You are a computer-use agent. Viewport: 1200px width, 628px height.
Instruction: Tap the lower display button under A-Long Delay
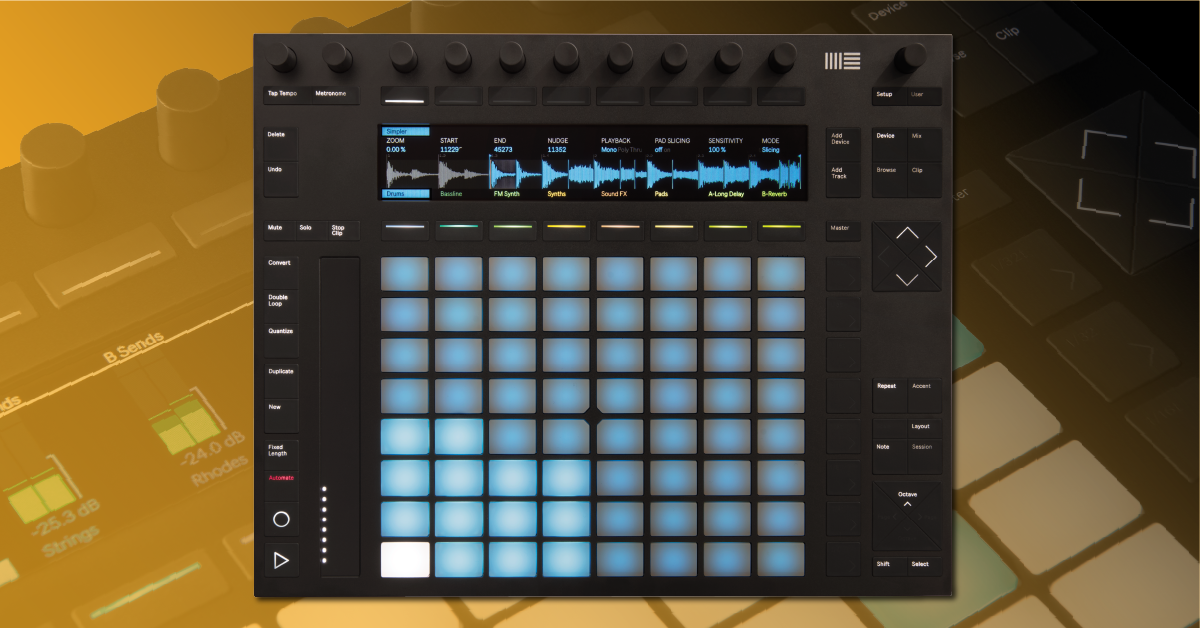pos(727,231)
